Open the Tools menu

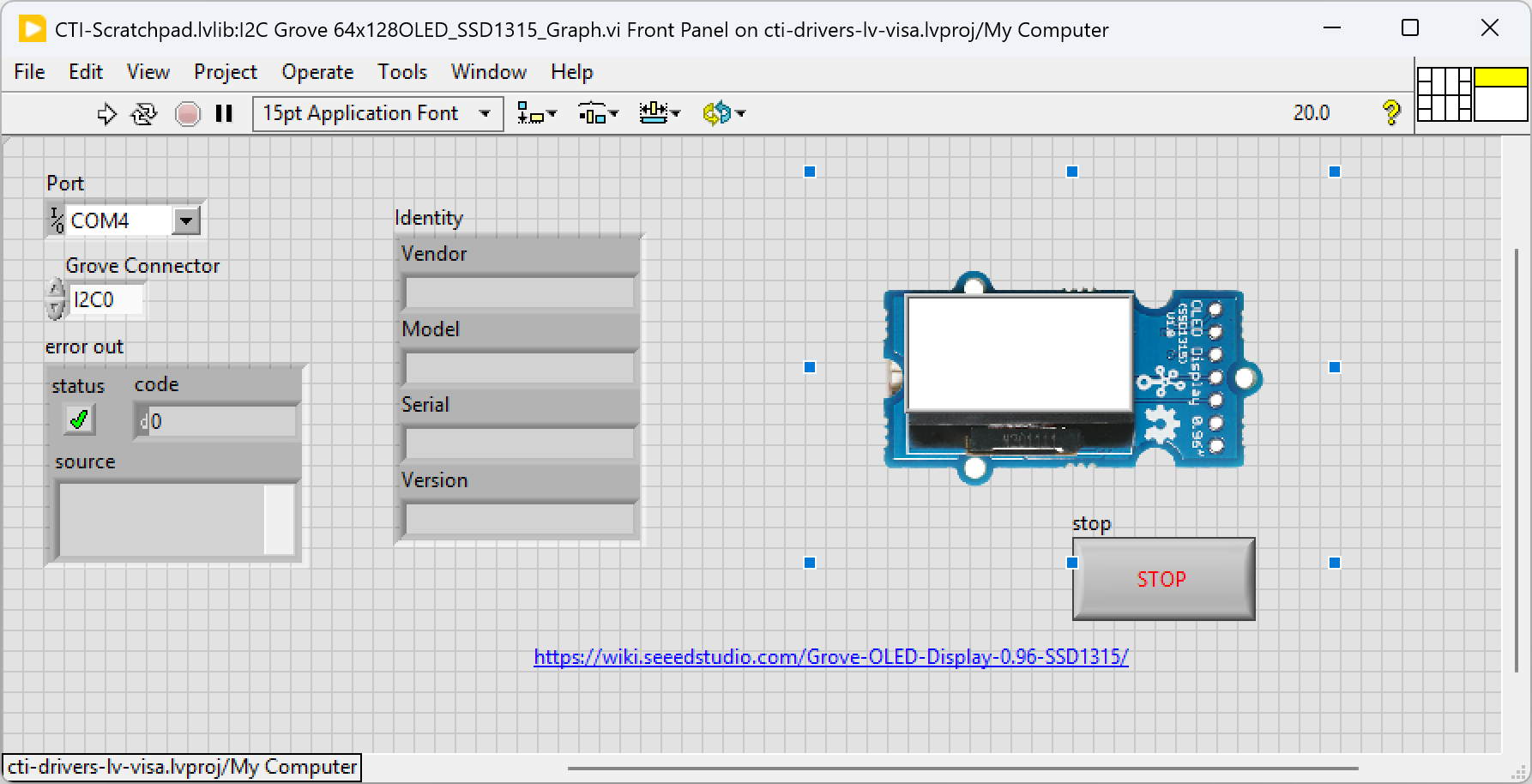pyautogui.click(x=401, y=72)
